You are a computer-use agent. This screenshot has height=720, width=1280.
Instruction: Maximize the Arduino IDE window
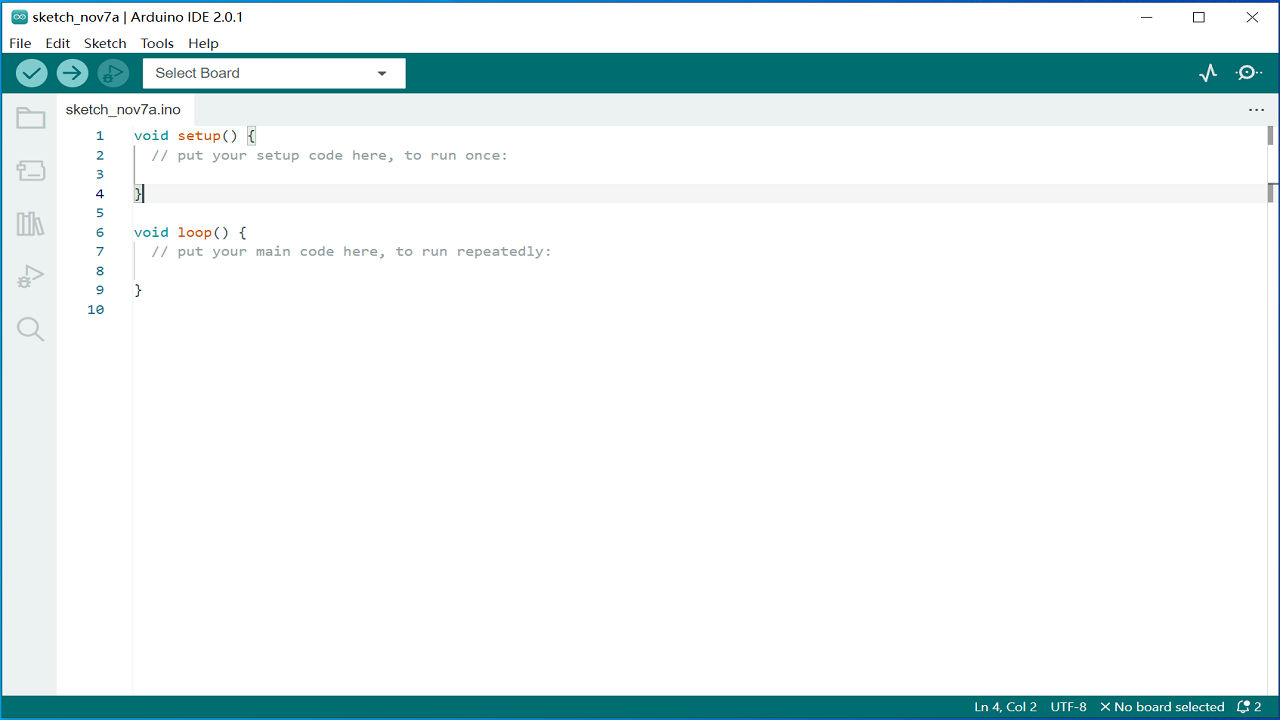(x=1199, y=17)
